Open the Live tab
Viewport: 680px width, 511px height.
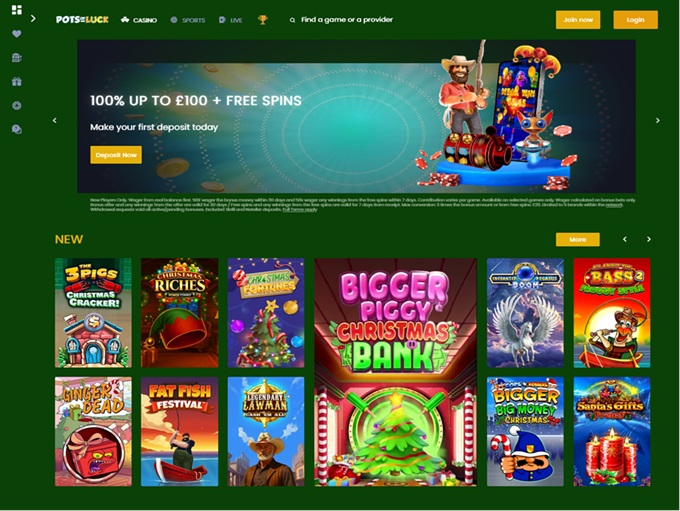(x=230, y=20)
